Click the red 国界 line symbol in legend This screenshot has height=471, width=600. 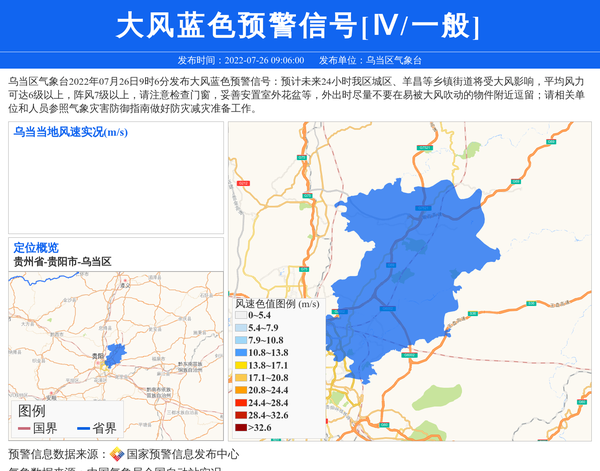tap(24, 429)
